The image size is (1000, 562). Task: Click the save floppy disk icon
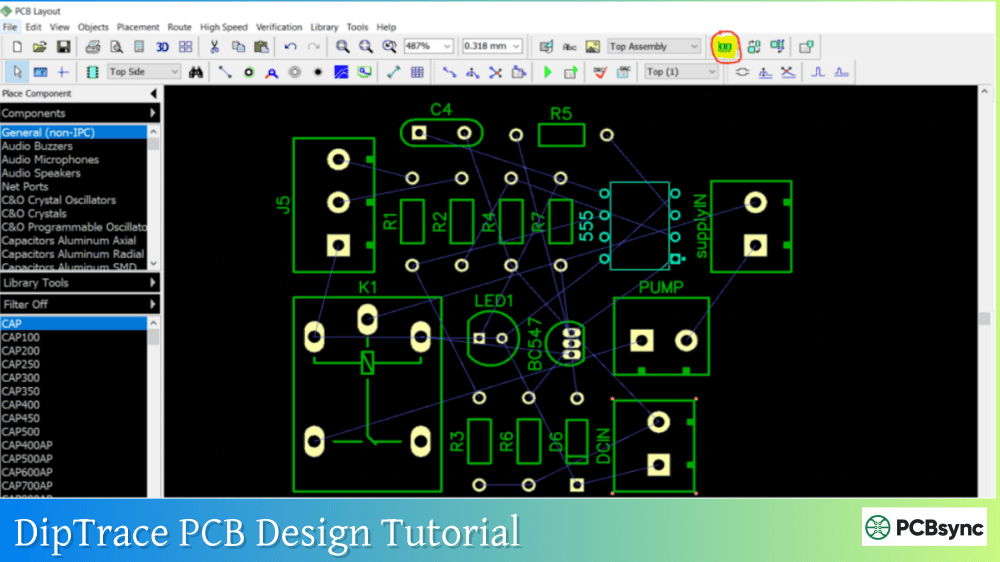[63, 47]
